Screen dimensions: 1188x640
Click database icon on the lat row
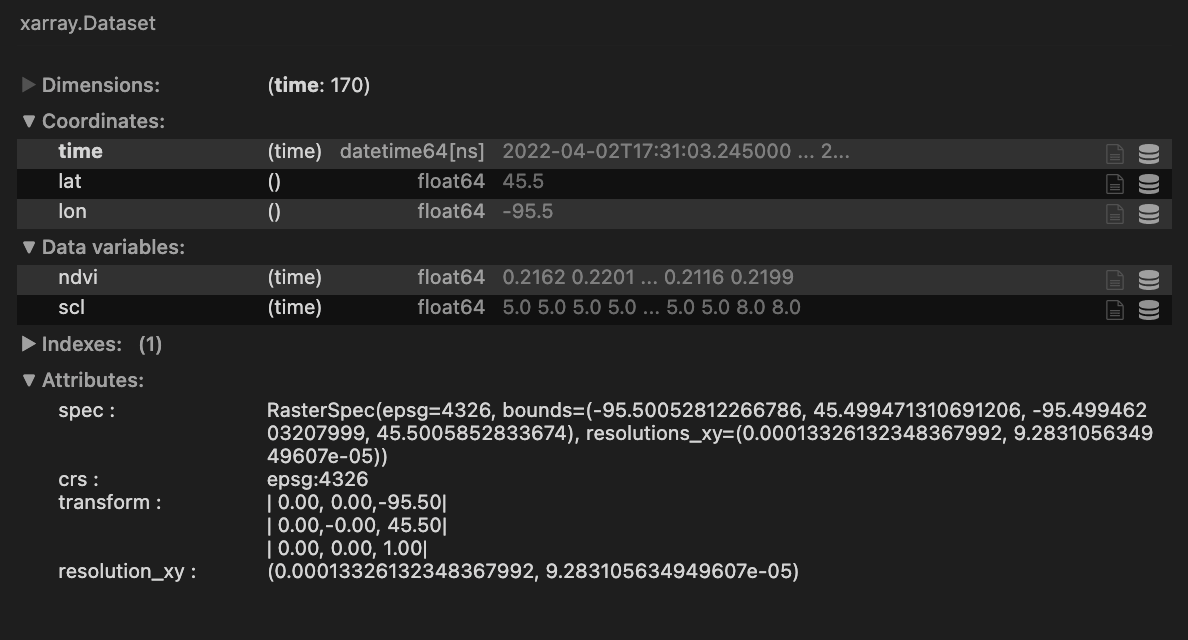pyautogui.click(x=1149, y=184)
